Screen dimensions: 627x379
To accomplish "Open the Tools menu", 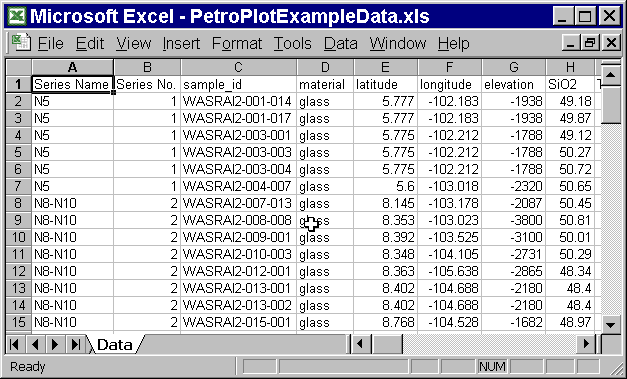I will tap(292, 43).
